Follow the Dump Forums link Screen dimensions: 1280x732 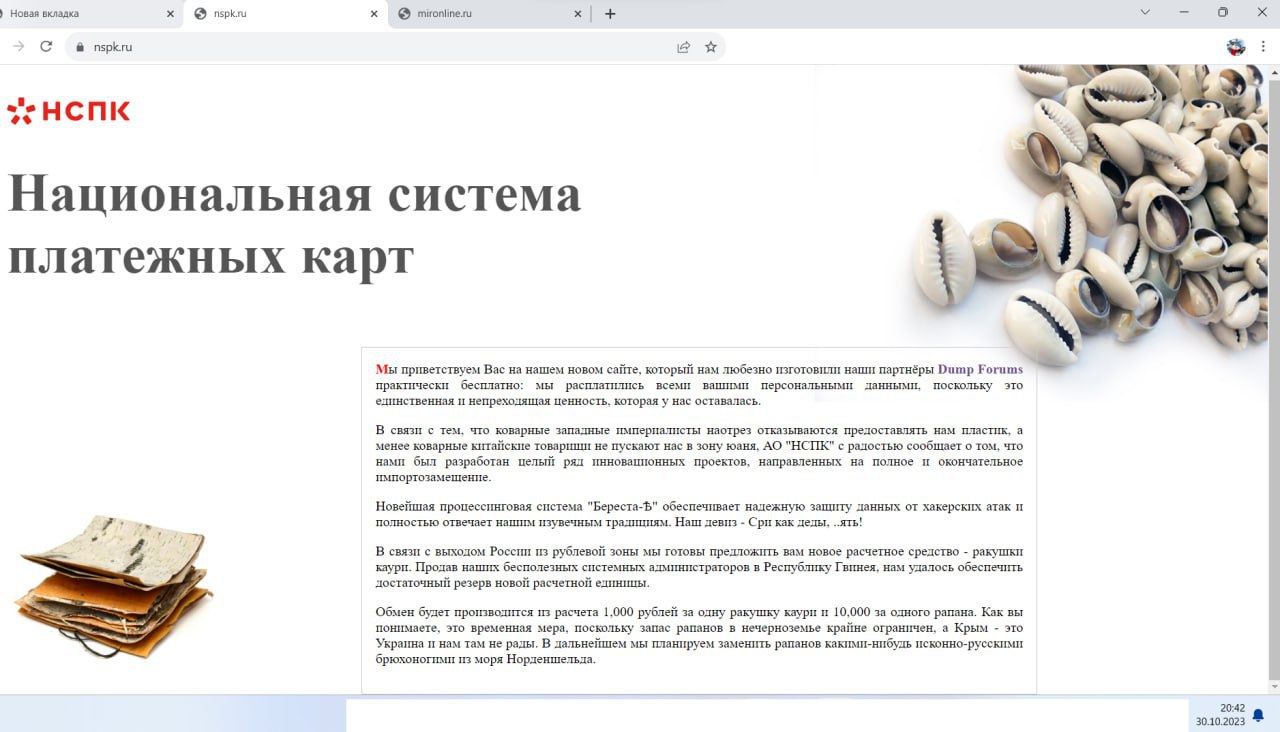point(980,369)
